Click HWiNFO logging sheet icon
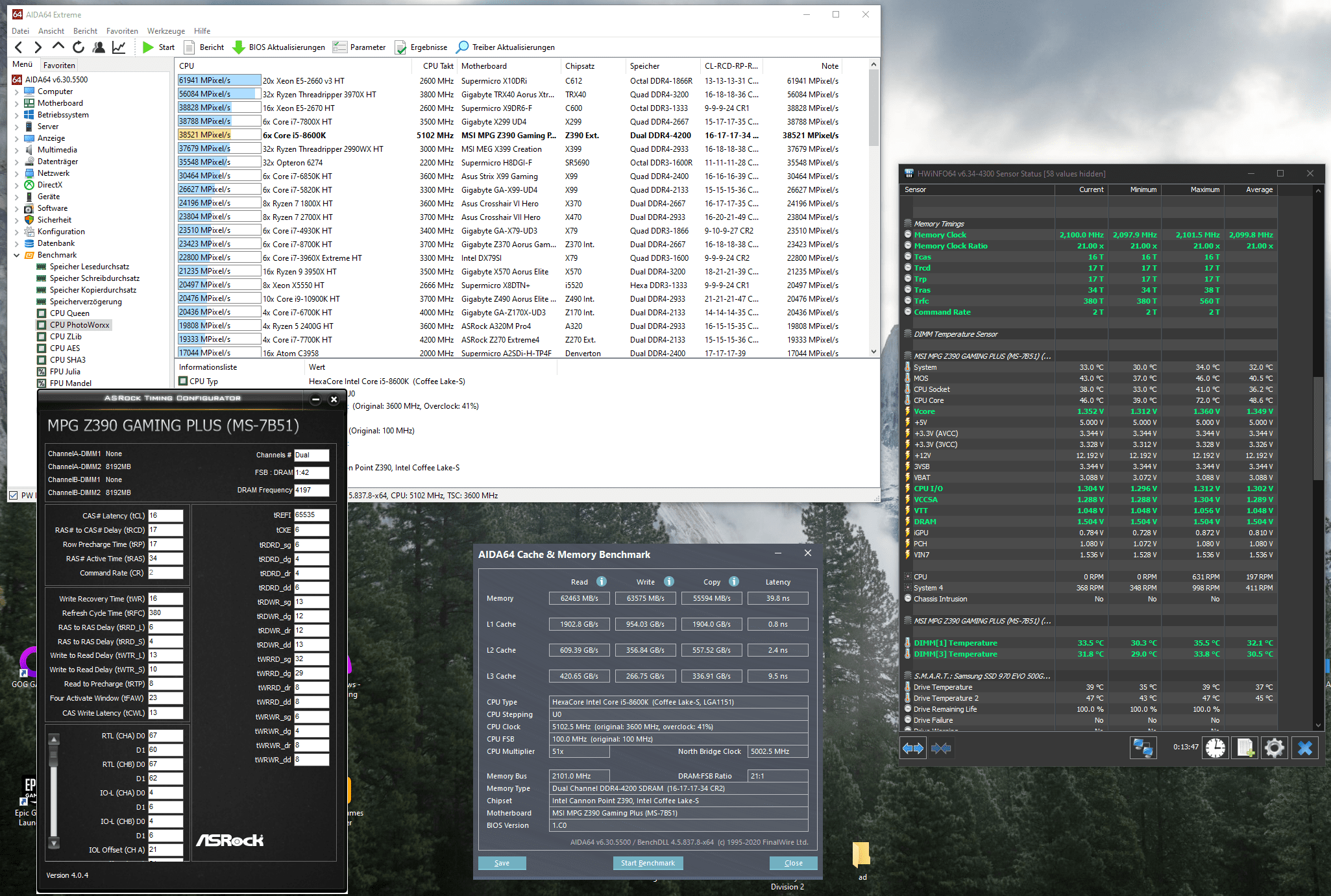The height and width of the screenshot is (896, 1331). (1245, 748)
